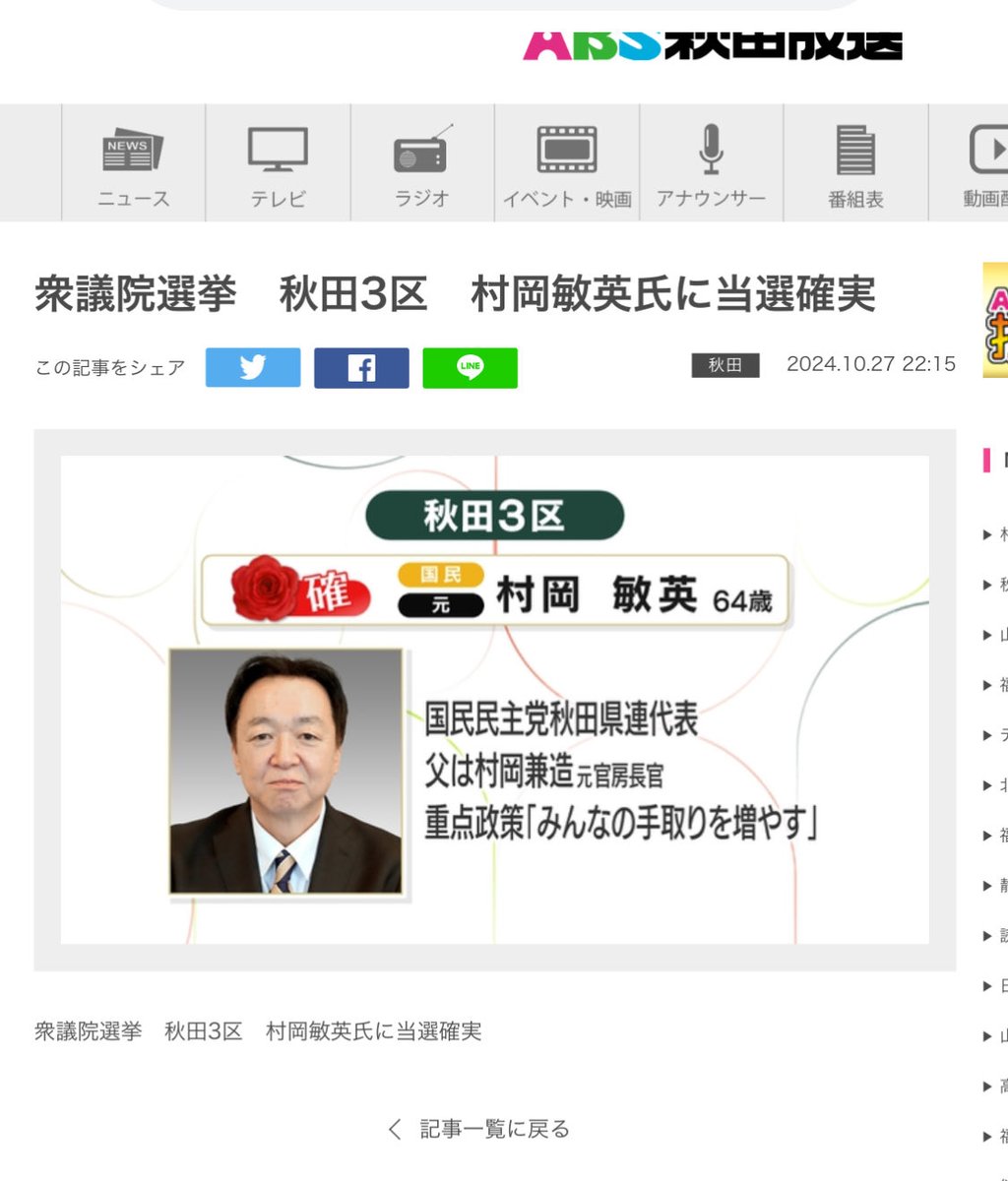The width and height of the screenshot is (1008, 1181).
Task: Click the caption text below the image
Action: pyautogui.click(x=258, y=1031)
